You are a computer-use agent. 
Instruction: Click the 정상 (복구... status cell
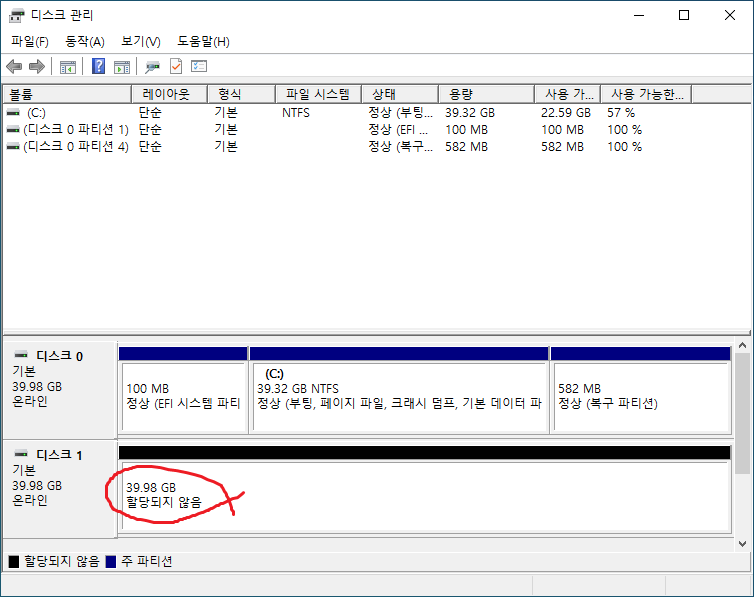[x=401, y=147]
